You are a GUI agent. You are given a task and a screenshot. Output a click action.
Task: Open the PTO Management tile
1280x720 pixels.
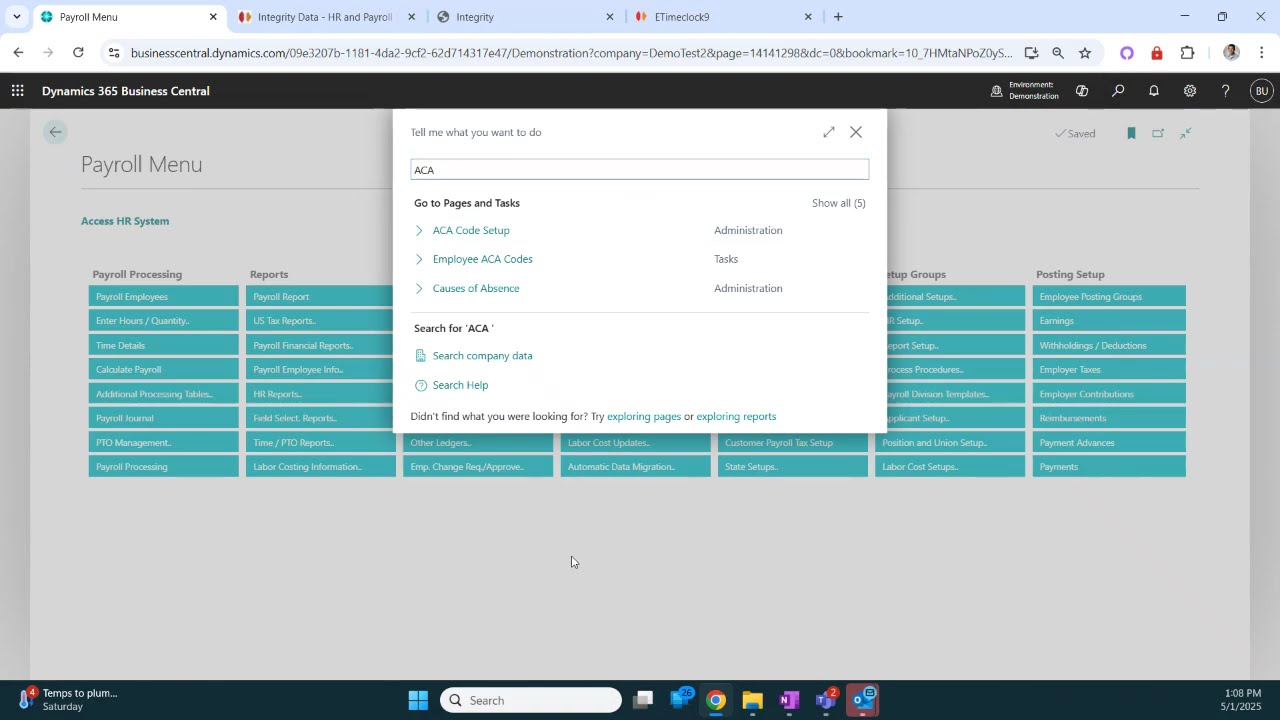164,443
